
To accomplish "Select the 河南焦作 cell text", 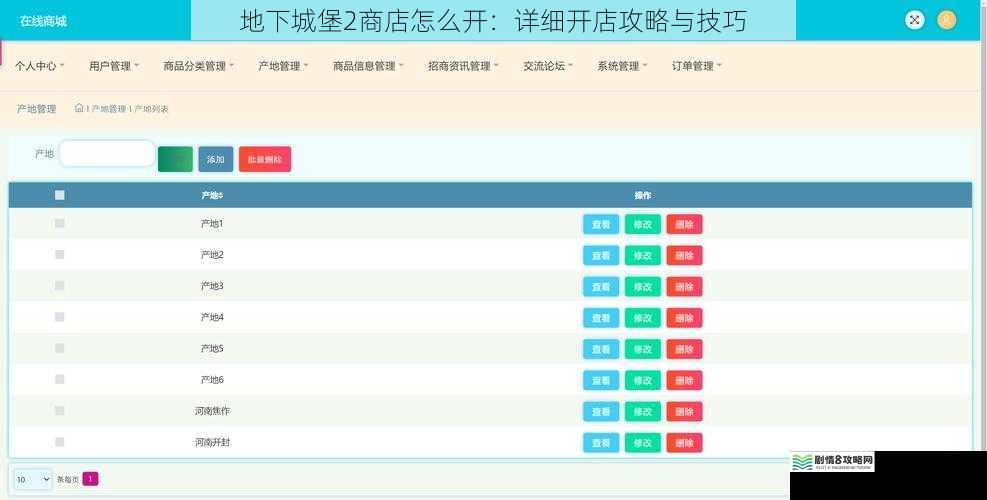I will coord(212,411).
